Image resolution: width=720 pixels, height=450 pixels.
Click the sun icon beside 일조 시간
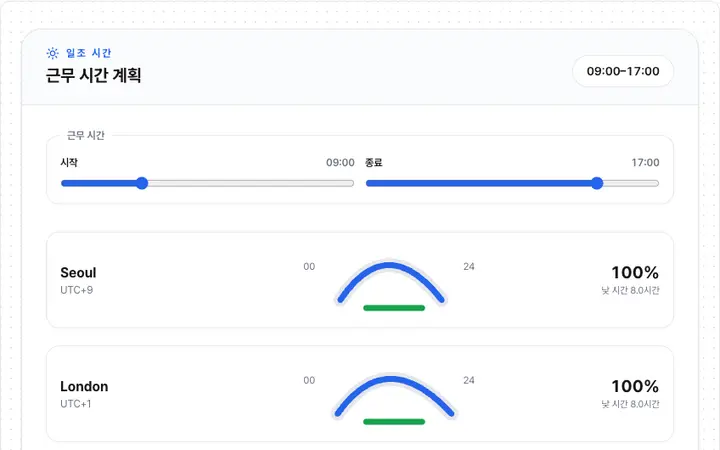click(x=52, y=53)
